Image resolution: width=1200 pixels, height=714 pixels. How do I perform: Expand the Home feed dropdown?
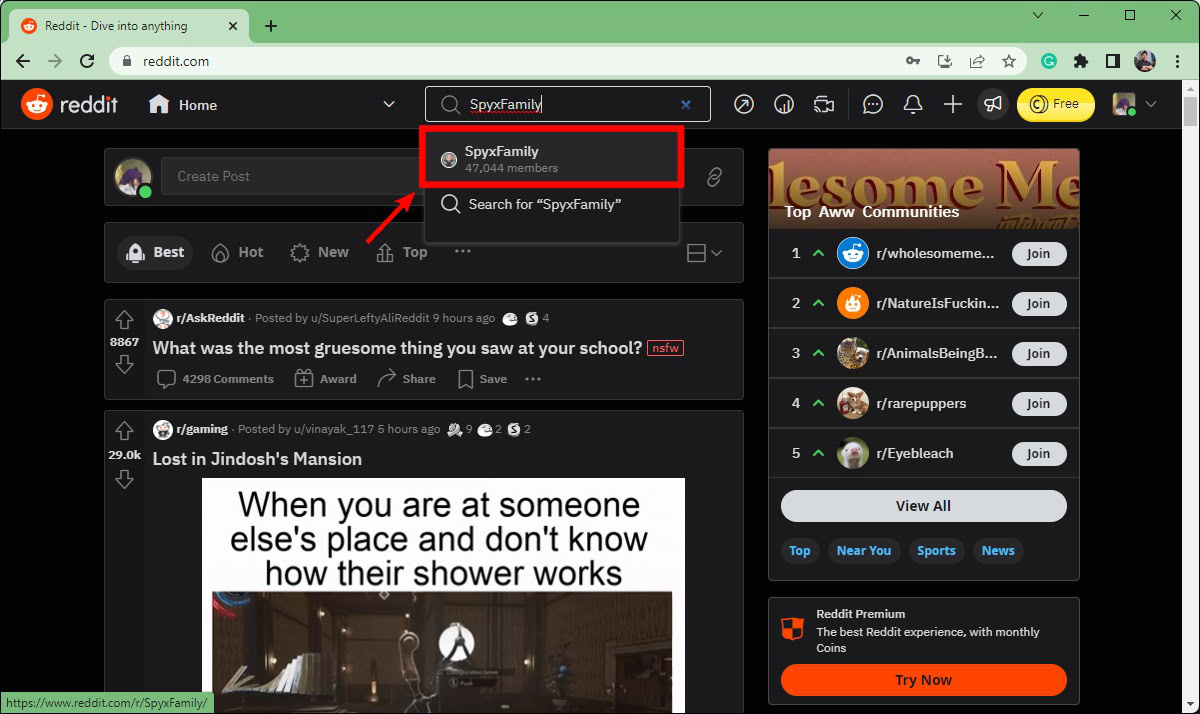389,104
